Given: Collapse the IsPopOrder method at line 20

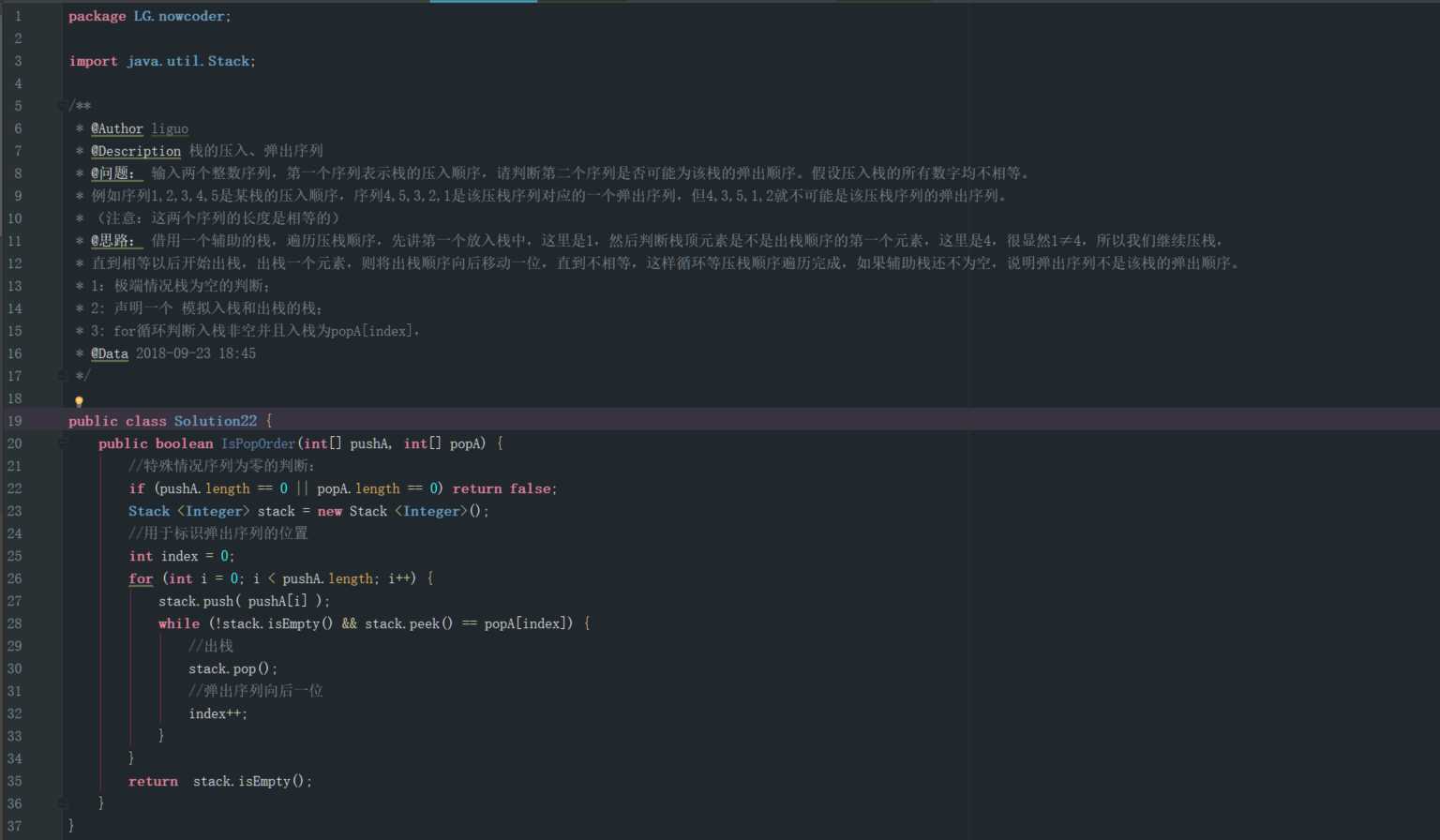Looking at the screenshot, I should (62, 442).
